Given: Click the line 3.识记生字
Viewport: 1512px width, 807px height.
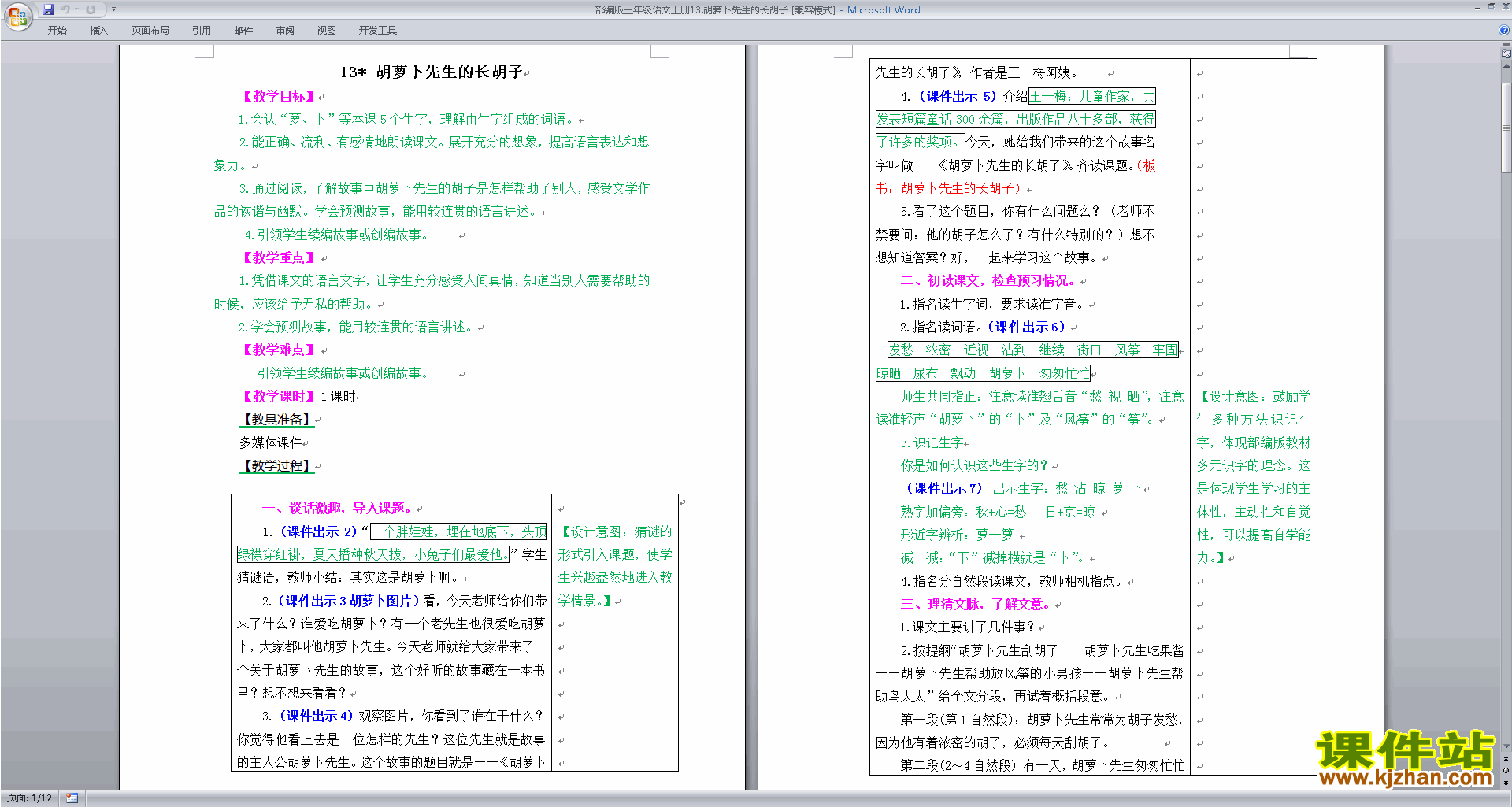Looking at the screenshot, I should click(x=932, y=442).
